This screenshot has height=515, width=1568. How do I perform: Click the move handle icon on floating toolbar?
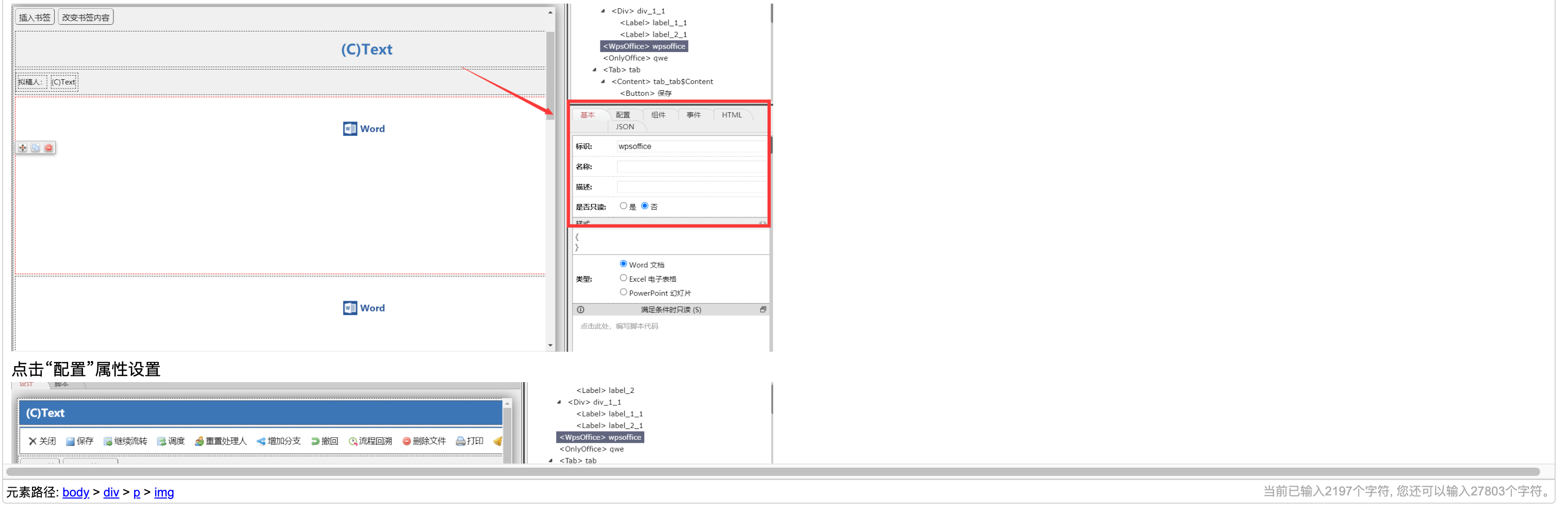pos(23,148)
